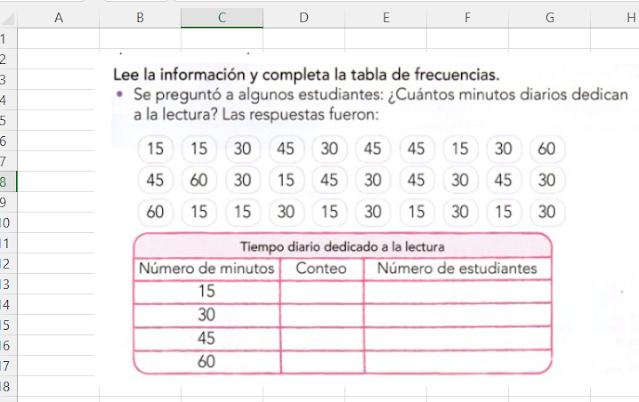Screen dimensions: 639x402
Task: Select column F header
Action: 468,18
